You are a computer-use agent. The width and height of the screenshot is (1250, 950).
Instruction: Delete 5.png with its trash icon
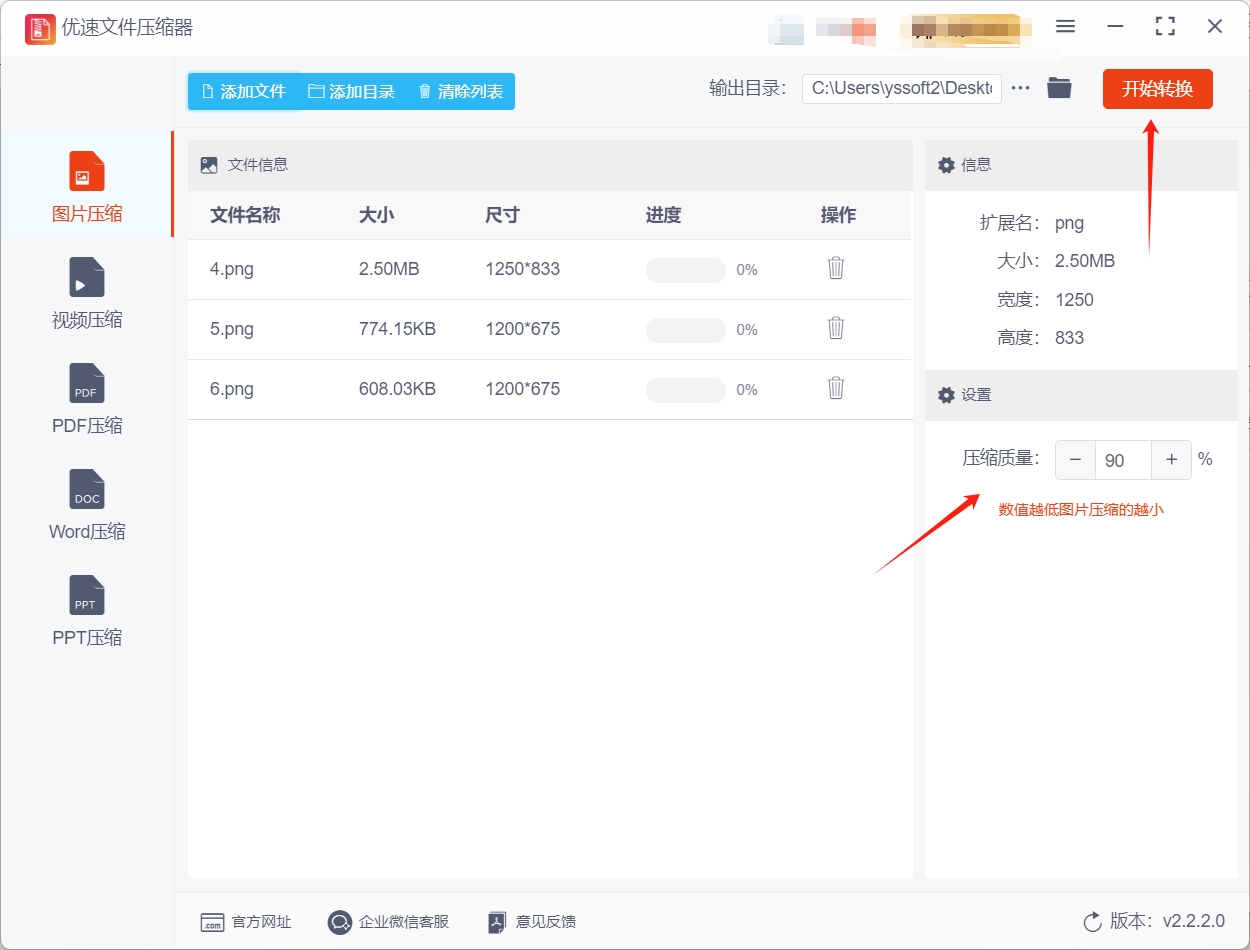click(x=836, y=328)
